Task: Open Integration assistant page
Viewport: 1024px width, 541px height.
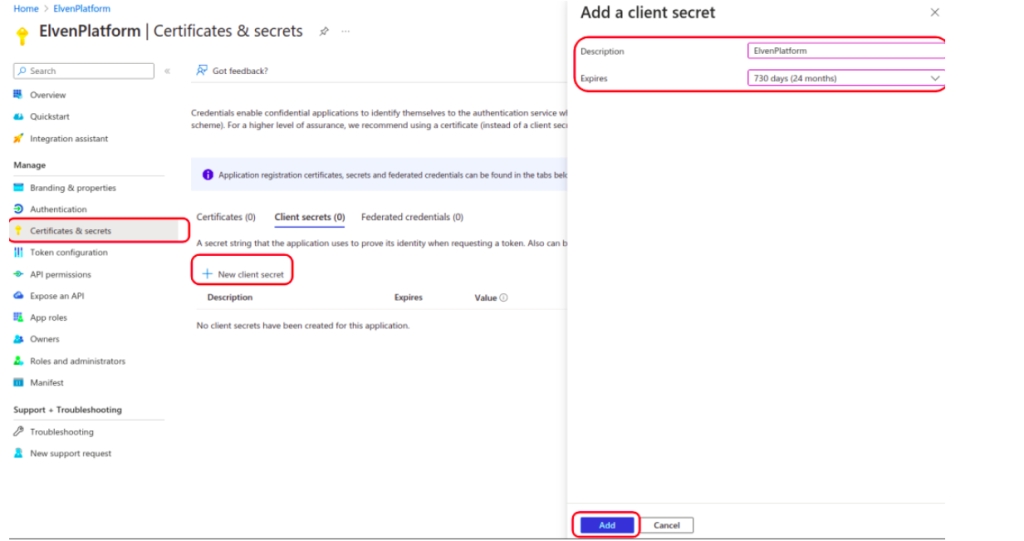Action: pos(68,139)
